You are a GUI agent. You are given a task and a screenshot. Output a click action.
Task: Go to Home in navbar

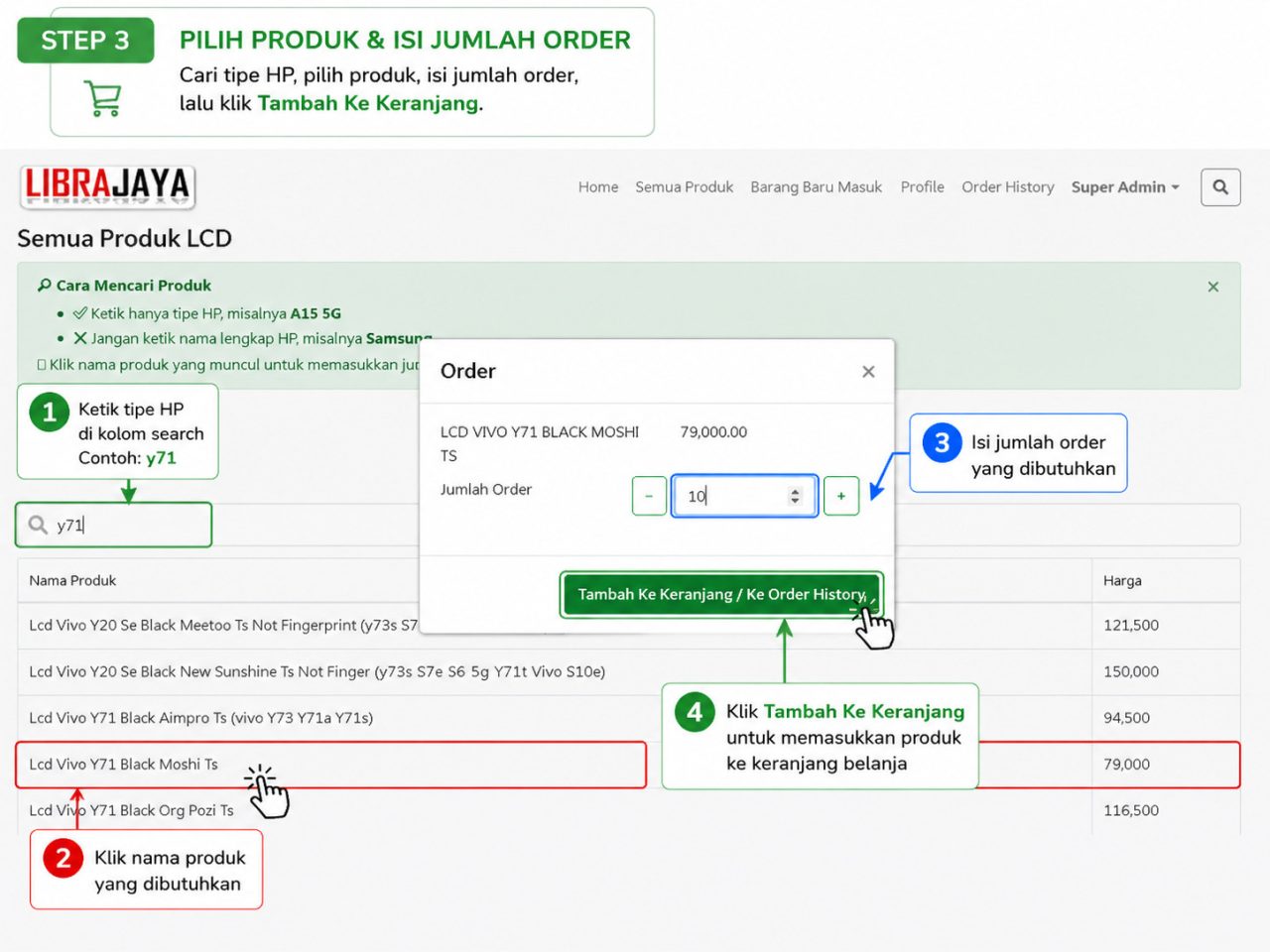point(598,186)
